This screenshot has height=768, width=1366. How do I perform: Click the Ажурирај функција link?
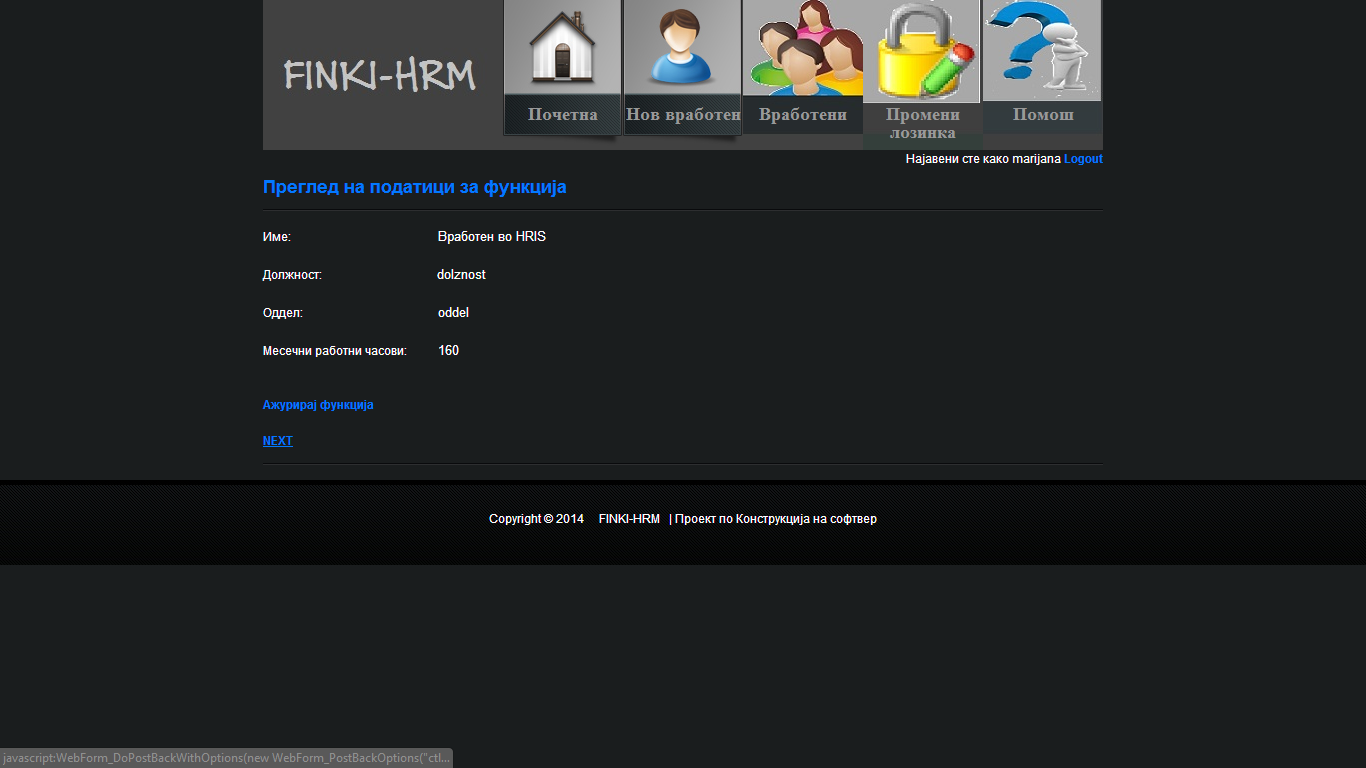point(318,405)
